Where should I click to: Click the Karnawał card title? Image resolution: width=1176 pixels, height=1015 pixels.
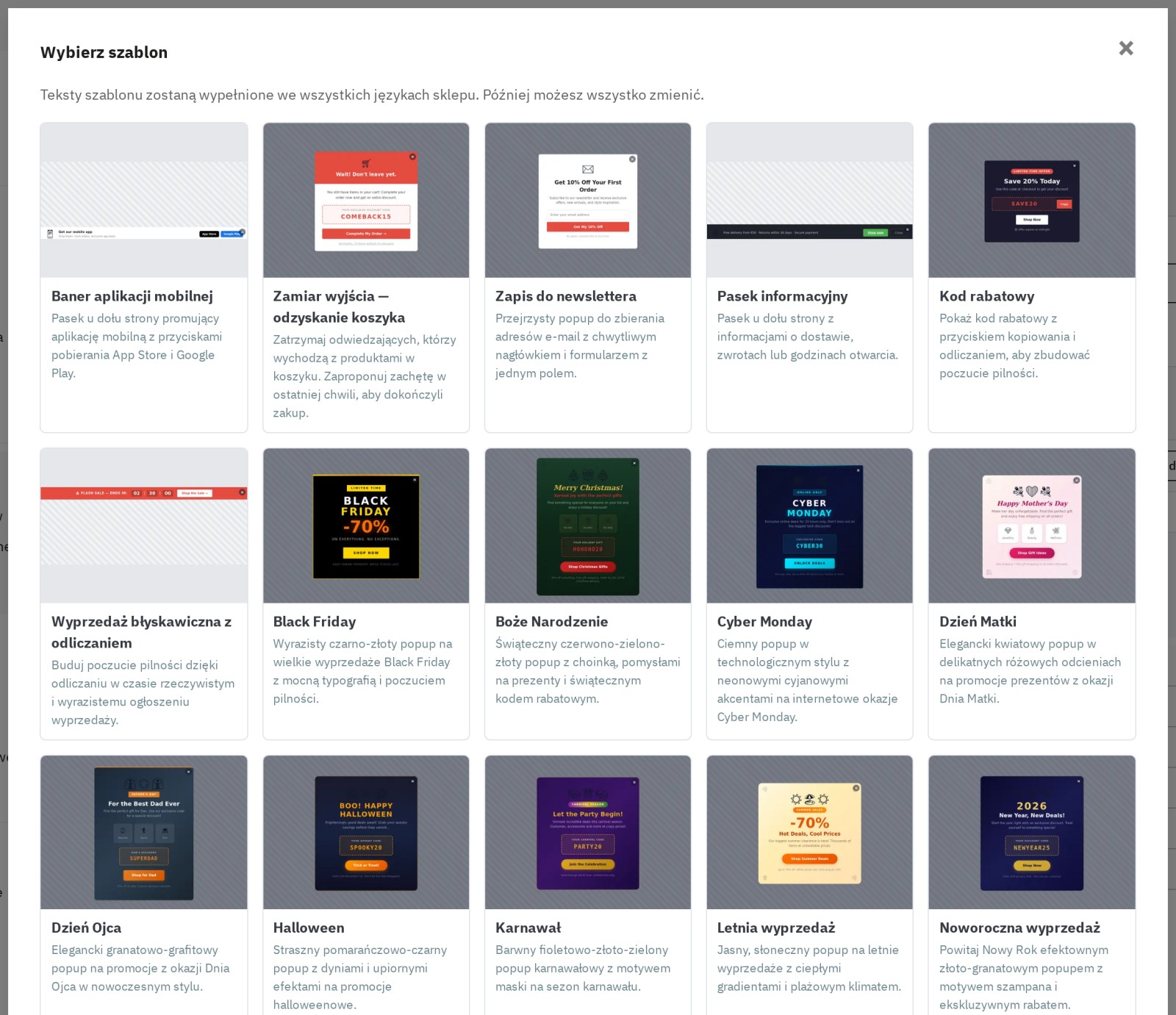tap(528, 928)
